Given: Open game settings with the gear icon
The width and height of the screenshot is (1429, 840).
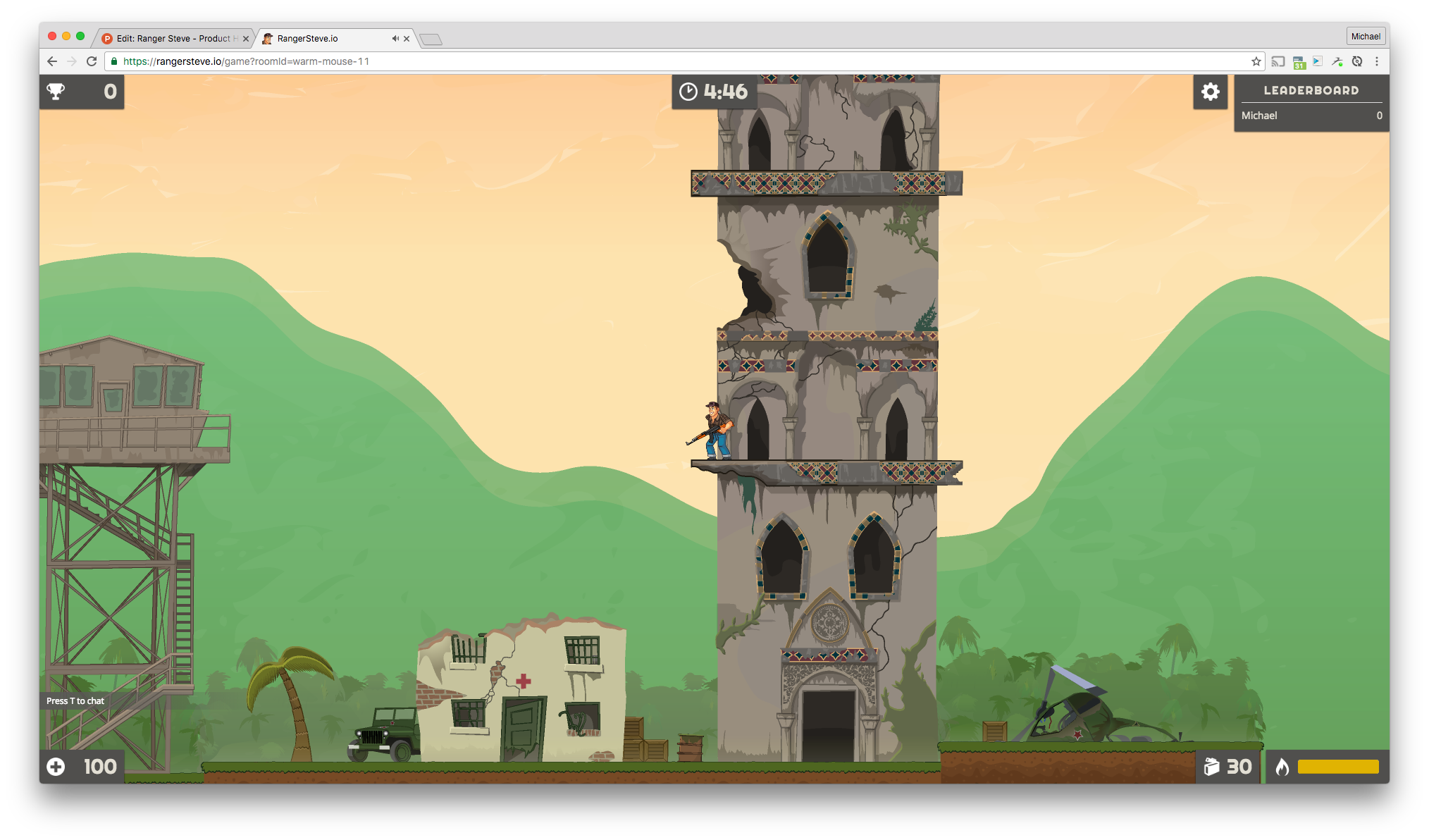Looking at the screenshot, I should pyautogui.click(x=1210, y=92).
